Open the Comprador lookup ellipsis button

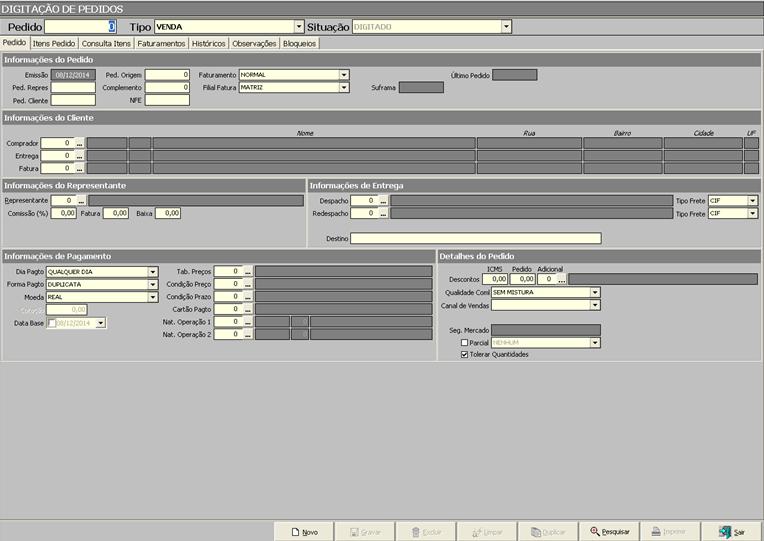pyautogui.click(x=81, y=143)
